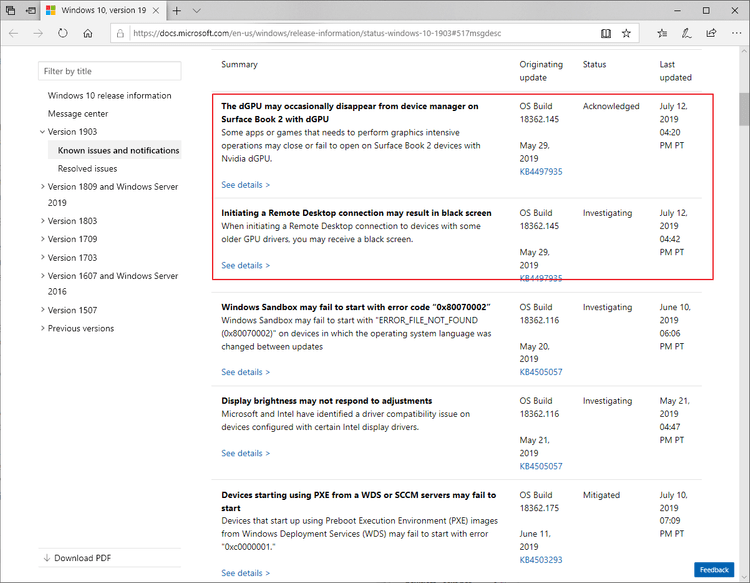Open See details for Display brightness issue

tap(245, 453)
